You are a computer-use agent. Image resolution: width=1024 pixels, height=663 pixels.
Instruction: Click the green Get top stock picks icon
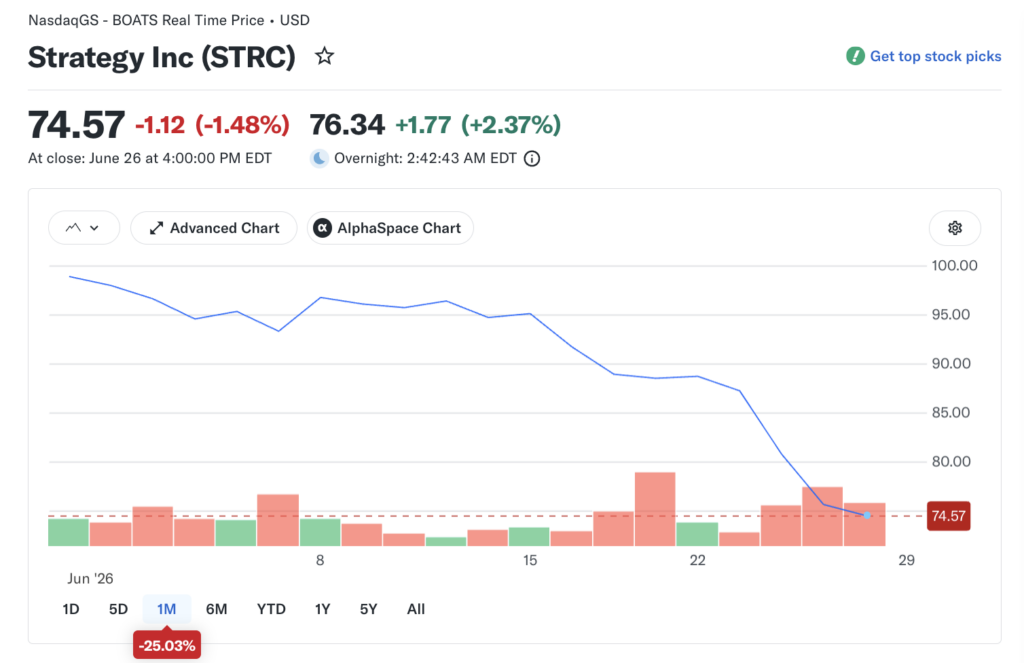(855, 56)
